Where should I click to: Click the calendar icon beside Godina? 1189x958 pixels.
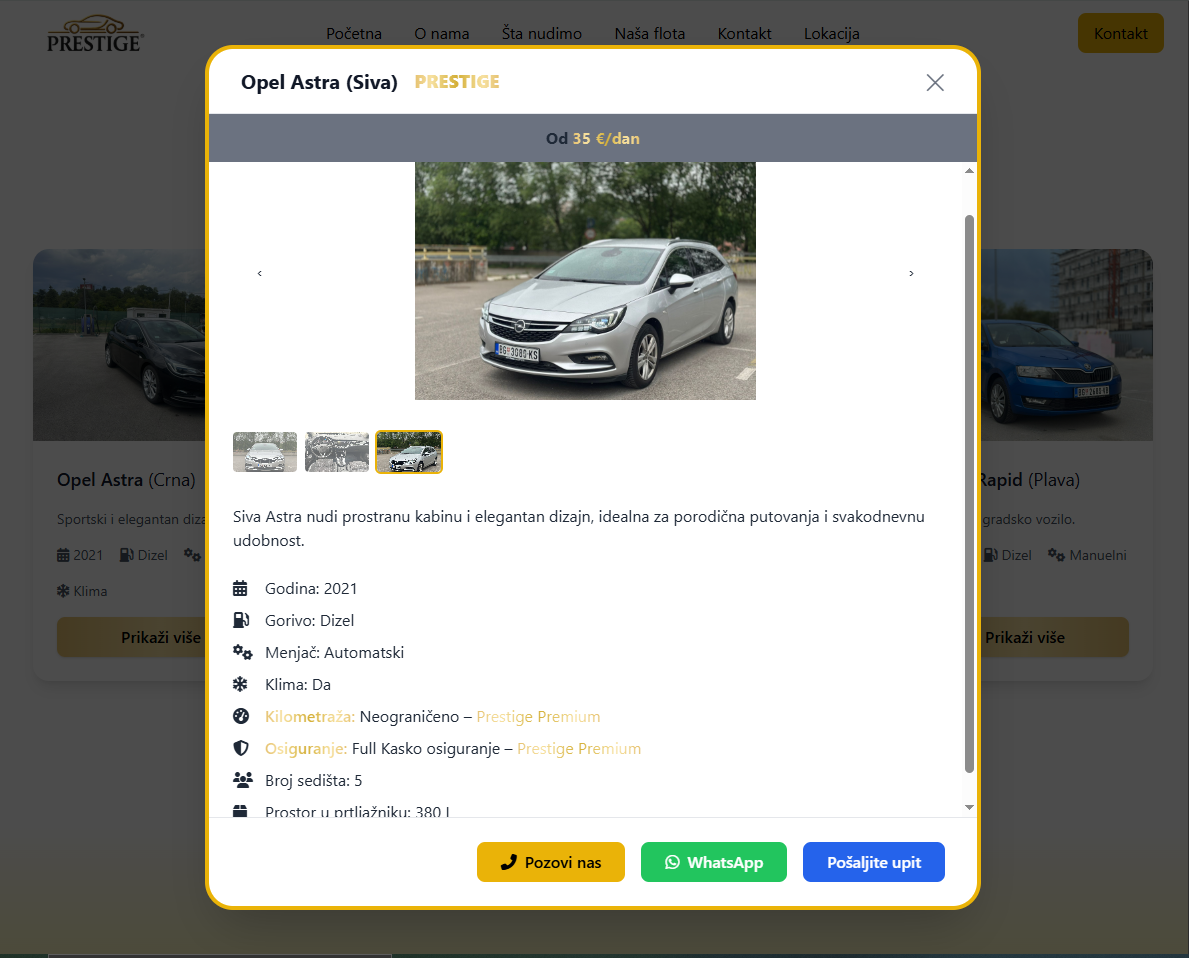(240, 588)
